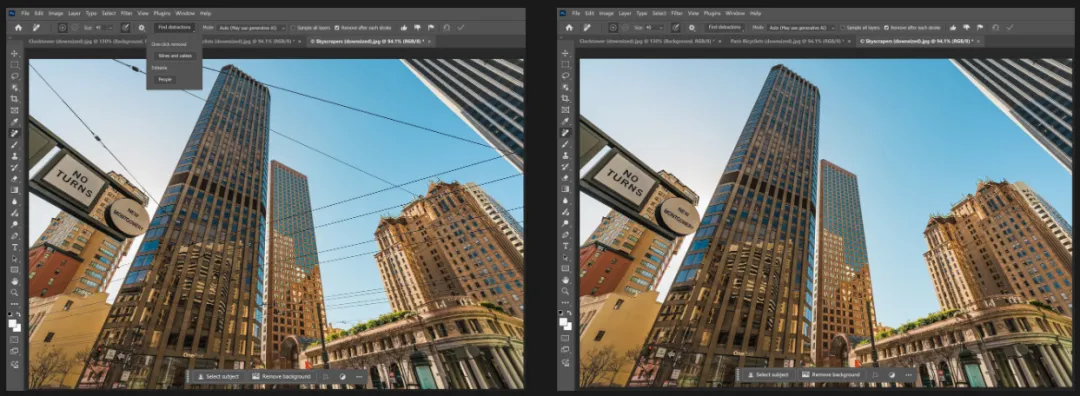Select the Hand tool in right window
Viewport: 1080px width, 396px height.
[x=565, y=280]
